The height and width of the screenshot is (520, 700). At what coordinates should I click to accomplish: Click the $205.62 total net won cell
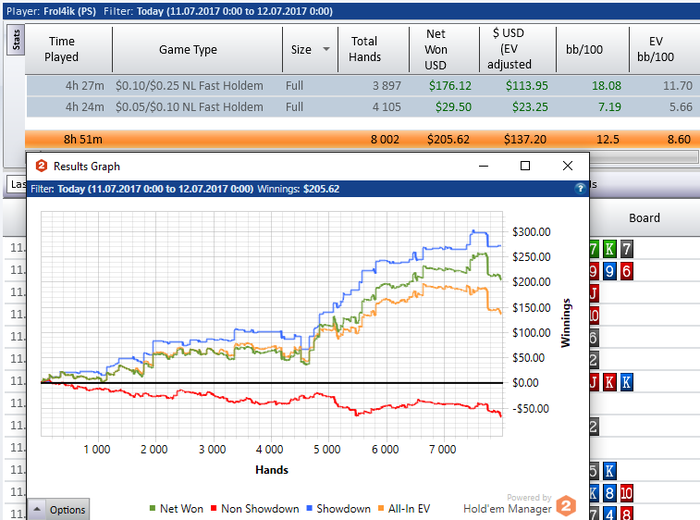(448, 140)
